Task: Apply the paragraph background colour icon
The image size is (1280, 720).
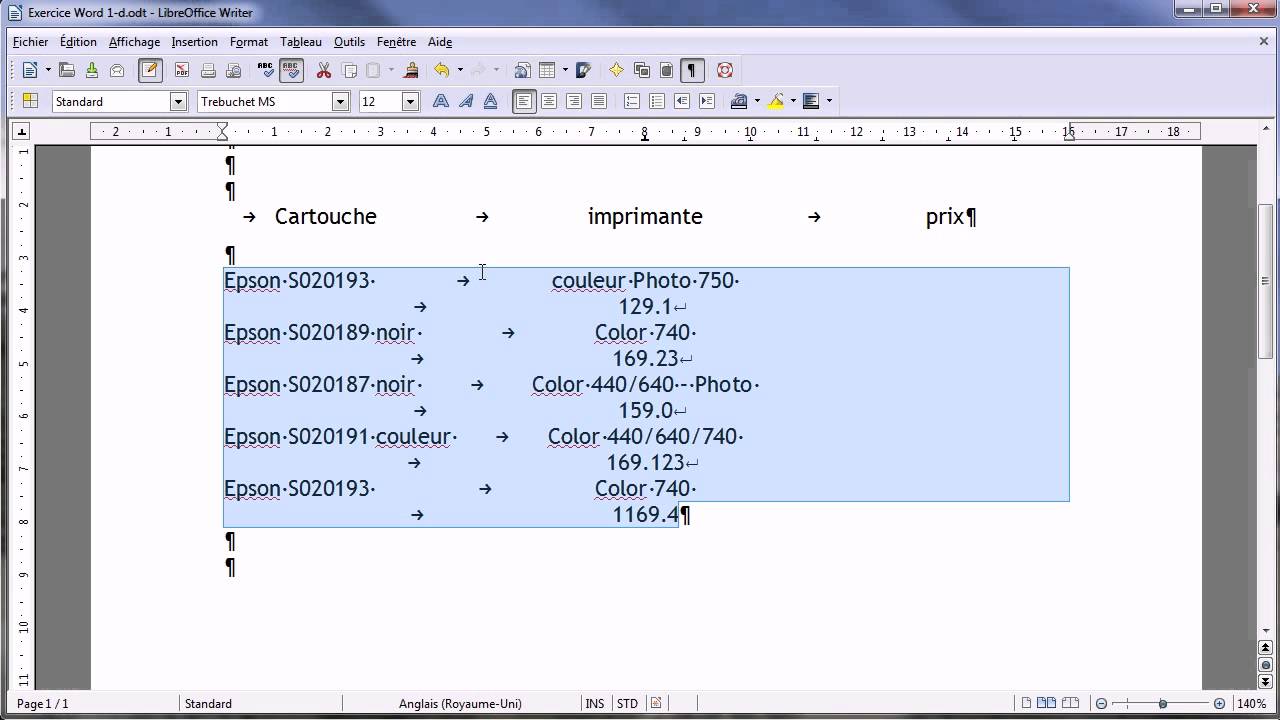Action: (811, 101)
